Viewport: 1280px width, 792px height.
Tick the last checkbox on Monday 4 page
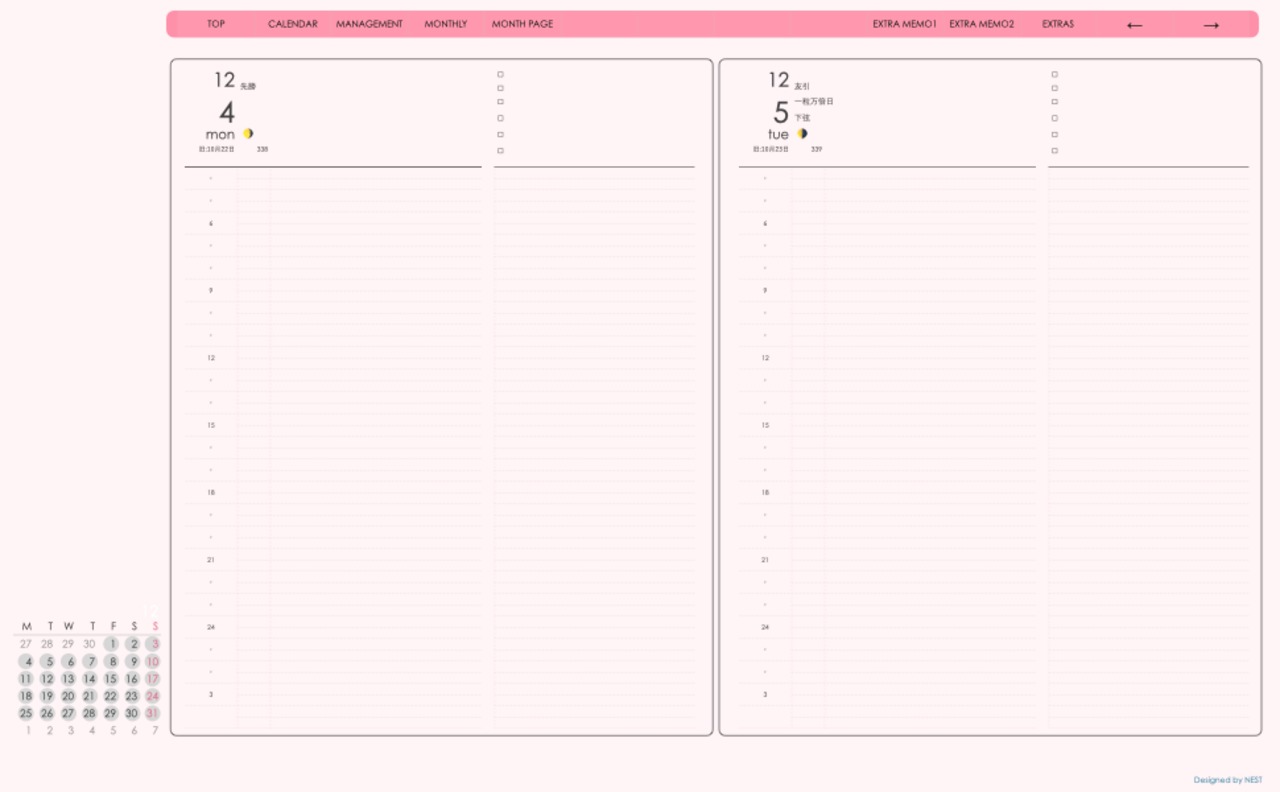[x=500, y=151]
